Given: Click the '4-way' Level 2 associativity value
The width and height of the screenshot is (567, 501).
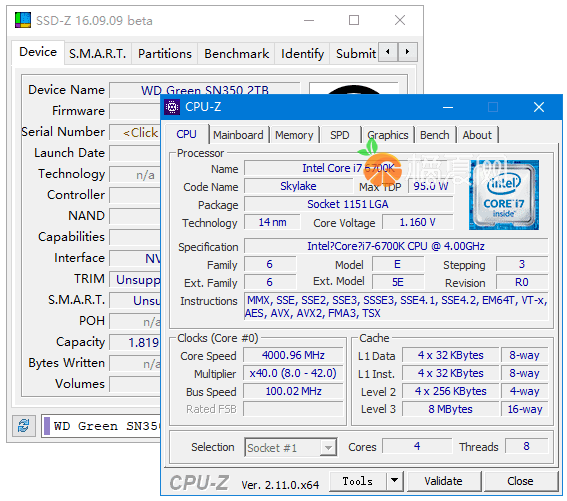Looking at the screenshot, I should point(525,391).
